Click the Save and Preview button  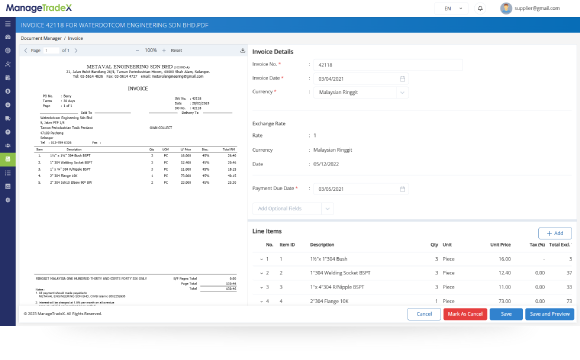(549, 314)
